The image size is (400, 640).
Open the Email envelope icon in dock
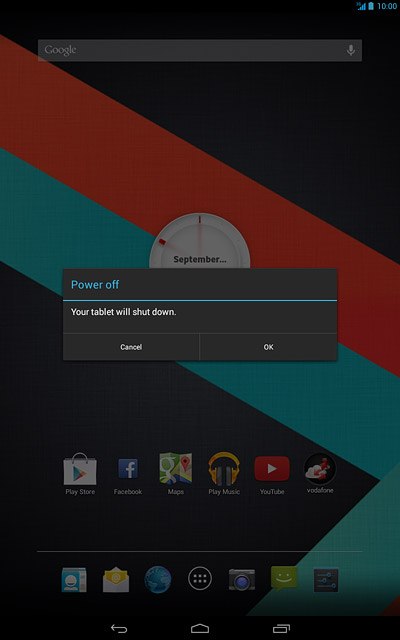click(116, 580)
